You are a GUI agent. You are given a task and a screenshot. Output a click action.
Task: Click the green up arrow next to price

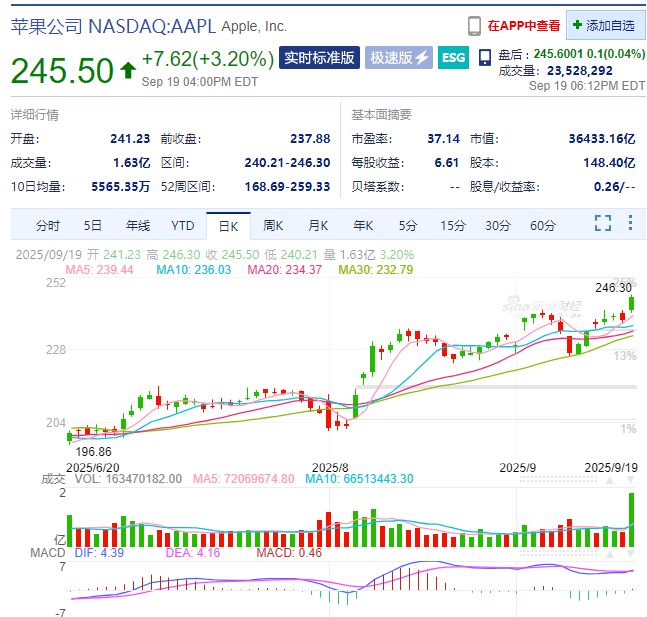pos(128,70)
